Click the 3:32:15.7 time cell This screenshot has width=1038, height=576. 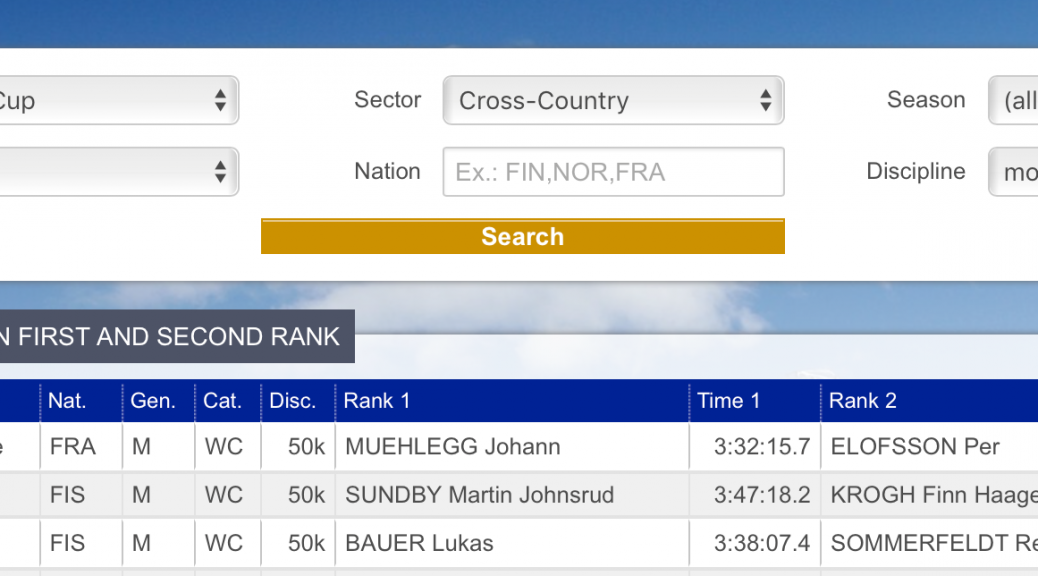(762, 447)
